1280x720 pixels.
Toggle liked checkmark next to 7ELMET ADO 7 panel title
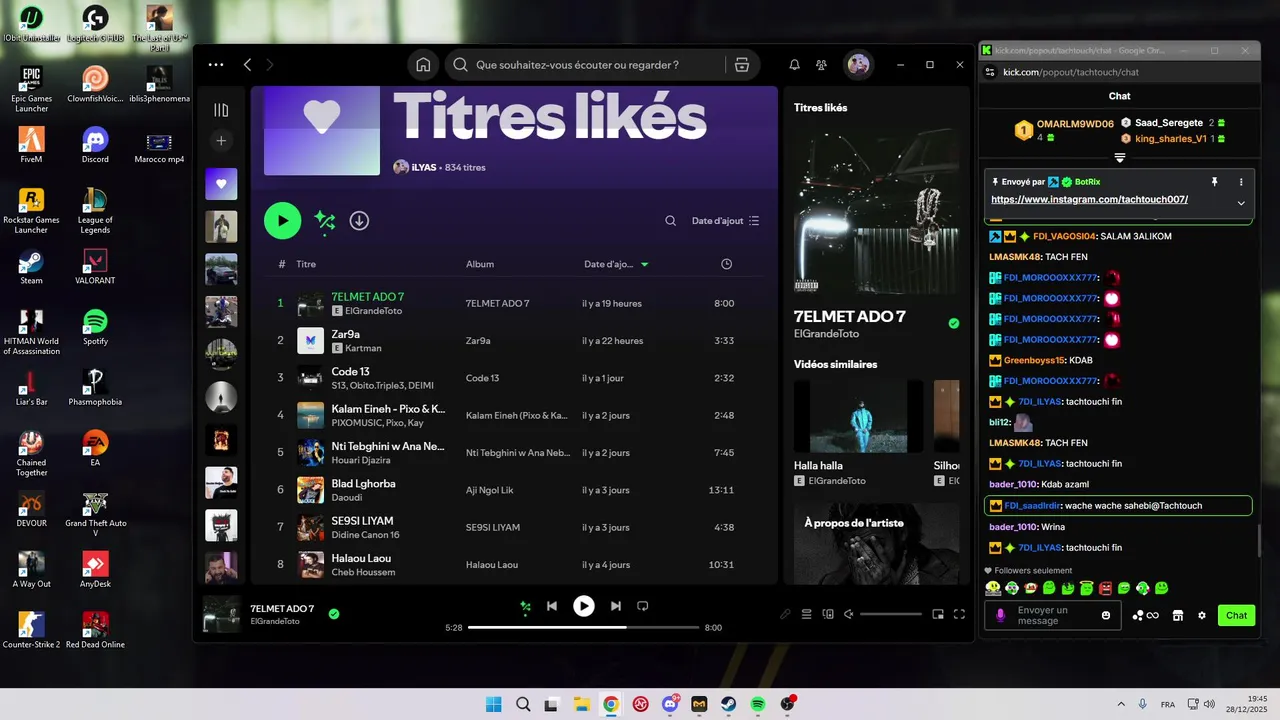click(954, 323)
